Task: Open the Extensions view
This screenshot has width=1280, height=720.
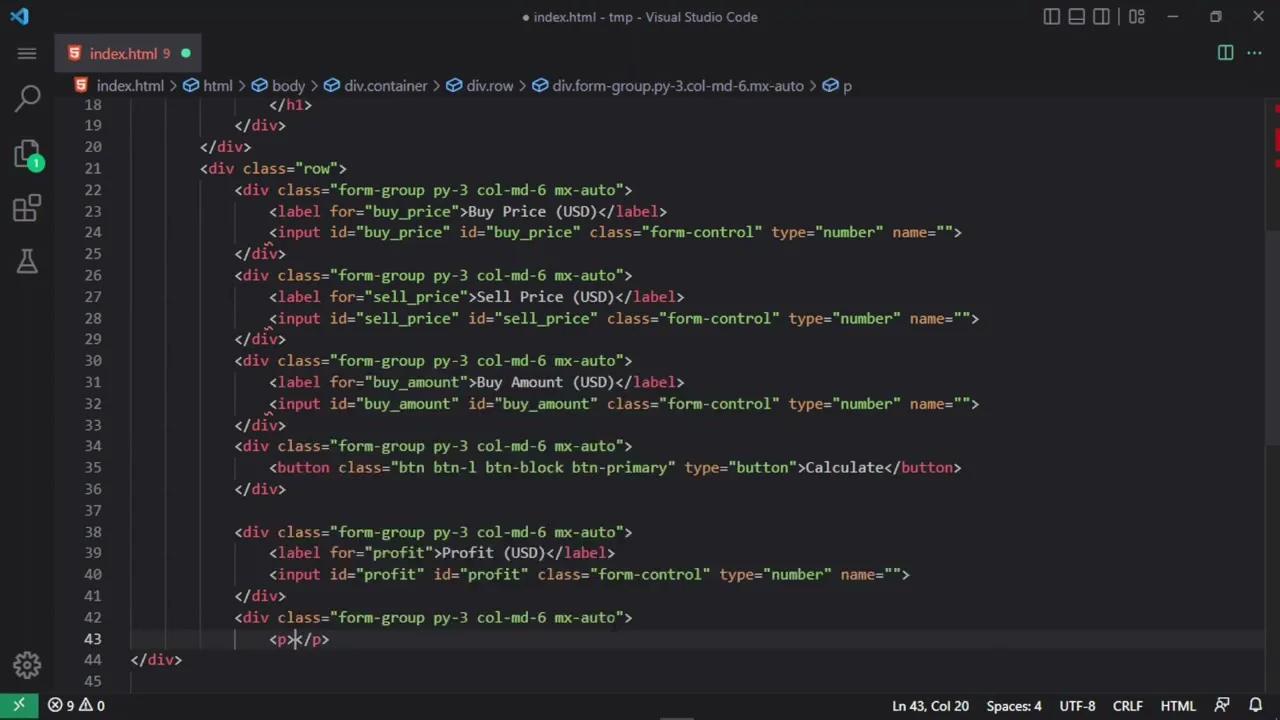Action: (x=27, y=208)
